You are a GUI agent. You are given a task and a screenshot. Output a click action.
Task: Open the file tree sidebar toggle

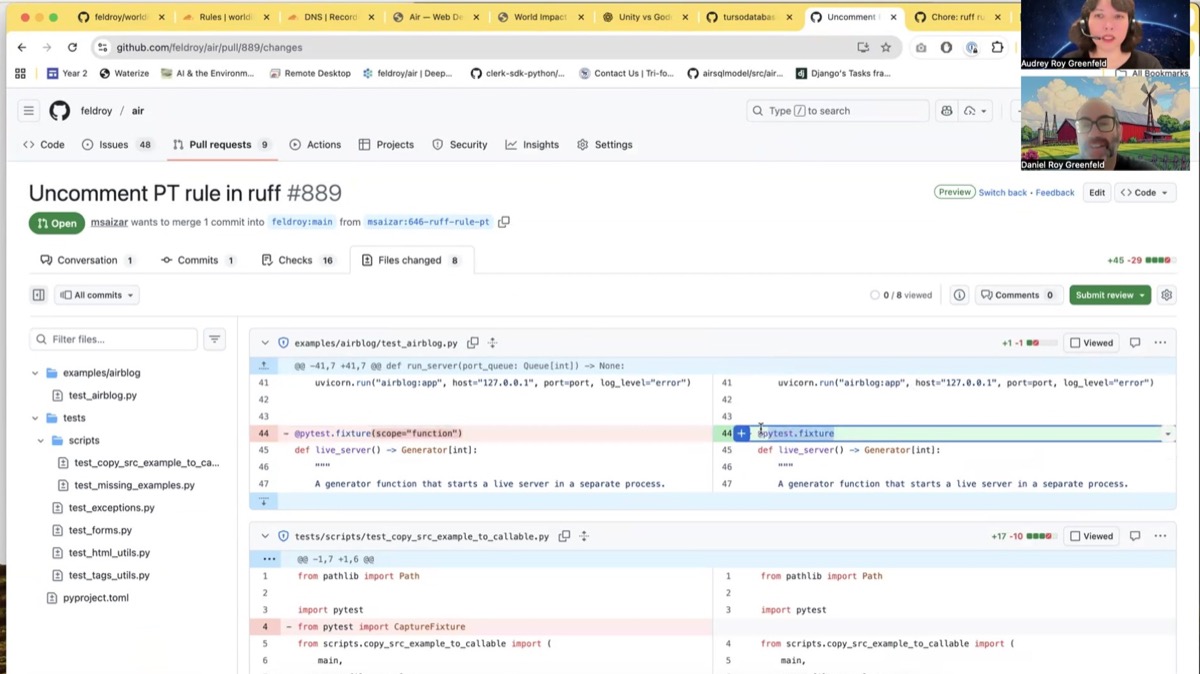click(x=37, y=294)
